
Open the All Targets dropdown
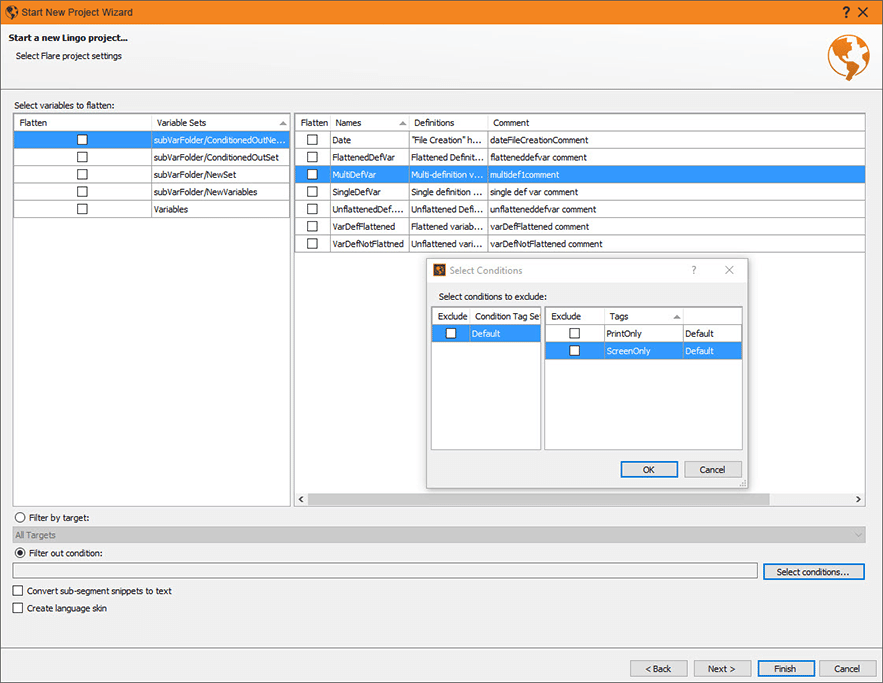(439, 535)
